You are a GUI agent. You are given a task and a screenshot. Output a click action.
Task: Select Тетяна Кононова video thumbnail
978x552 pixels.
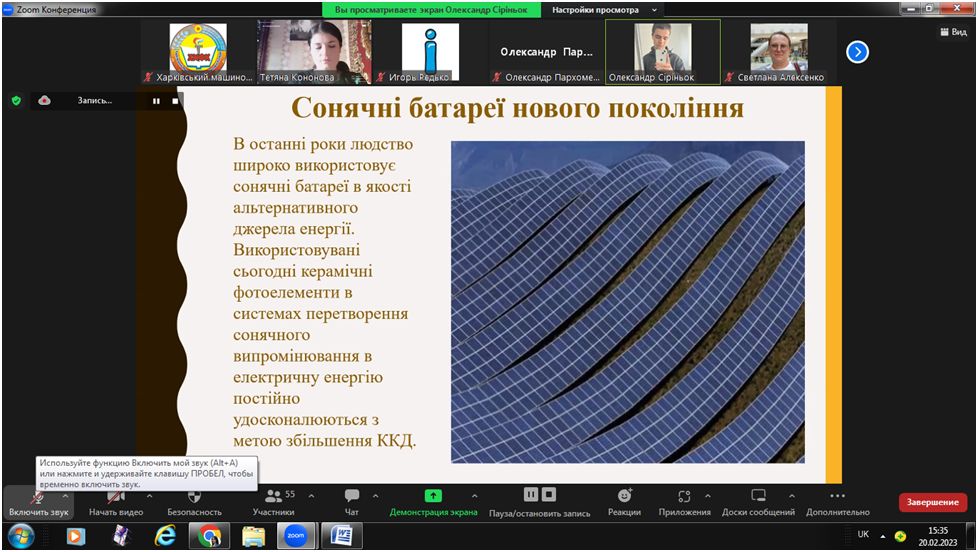(x=314, y=52)
